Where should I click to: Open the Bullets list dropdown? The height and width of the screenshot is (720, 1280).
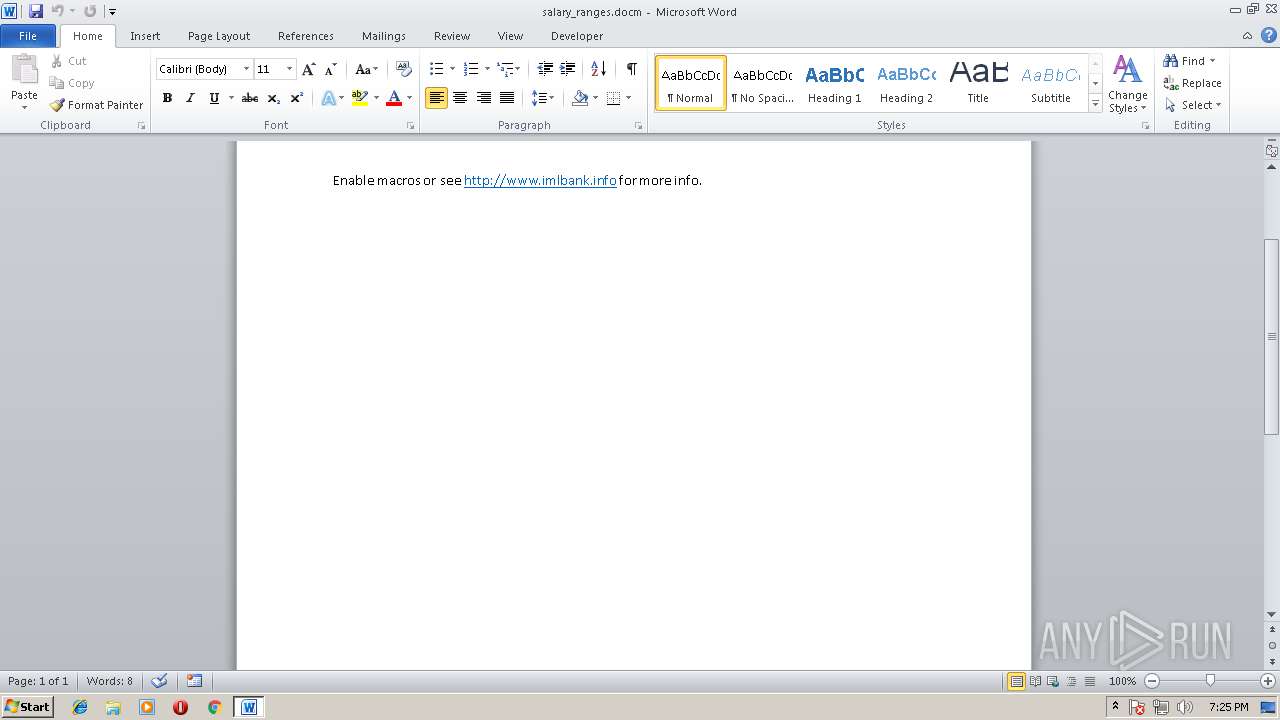[x=452, y=69]
